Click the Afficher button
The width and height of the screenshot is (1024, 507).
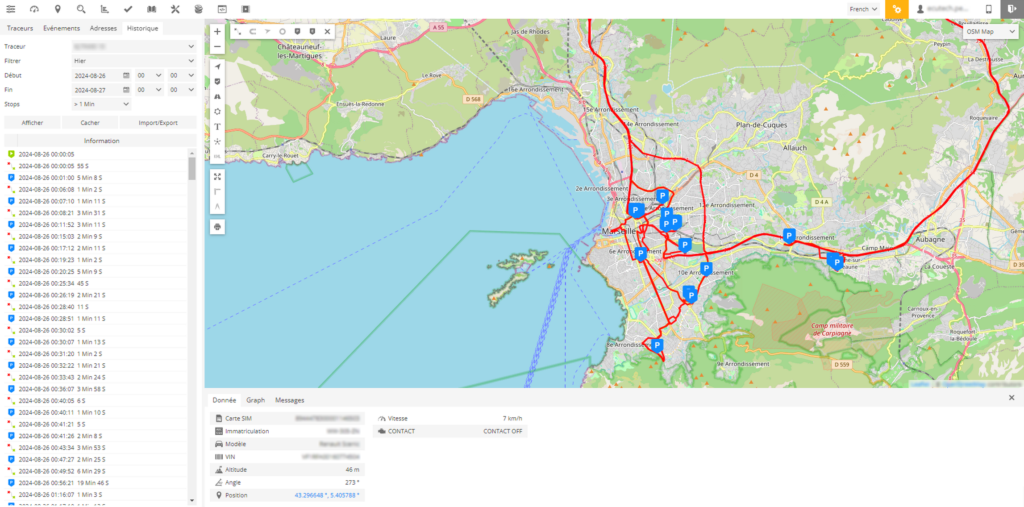click(33, 123)
